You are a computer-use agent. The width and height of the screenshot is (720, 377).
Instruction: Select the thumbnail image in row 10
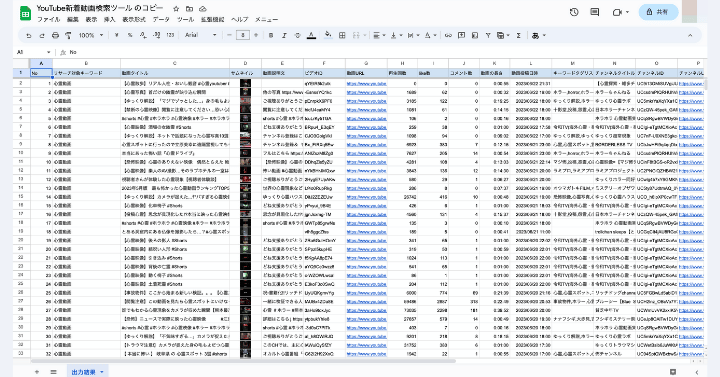click(x=245, y=153)
